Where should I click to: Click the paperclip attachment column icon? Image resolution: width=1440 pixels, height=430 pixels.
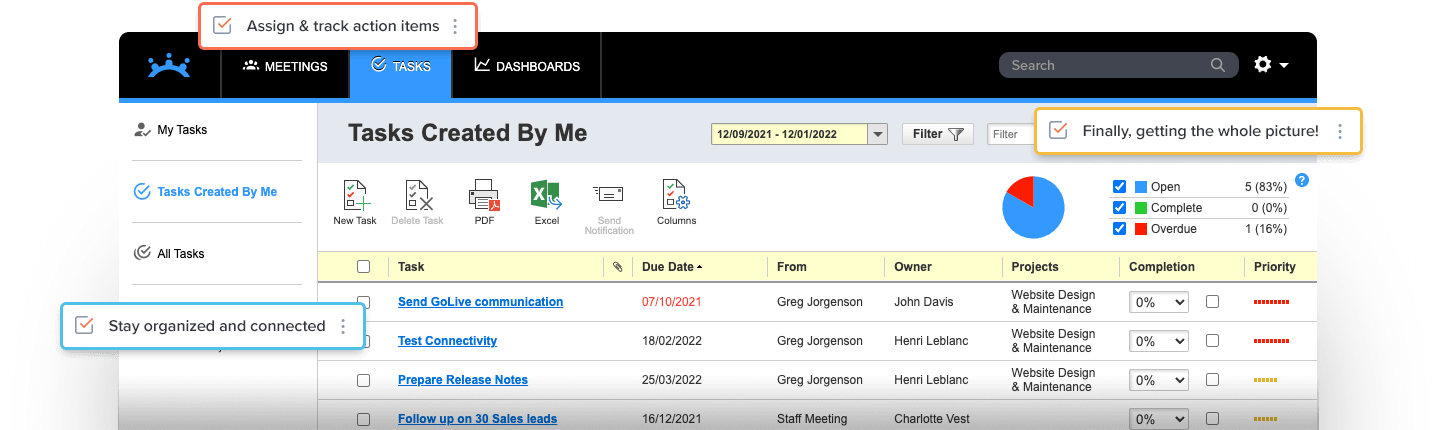click(618, 267)
